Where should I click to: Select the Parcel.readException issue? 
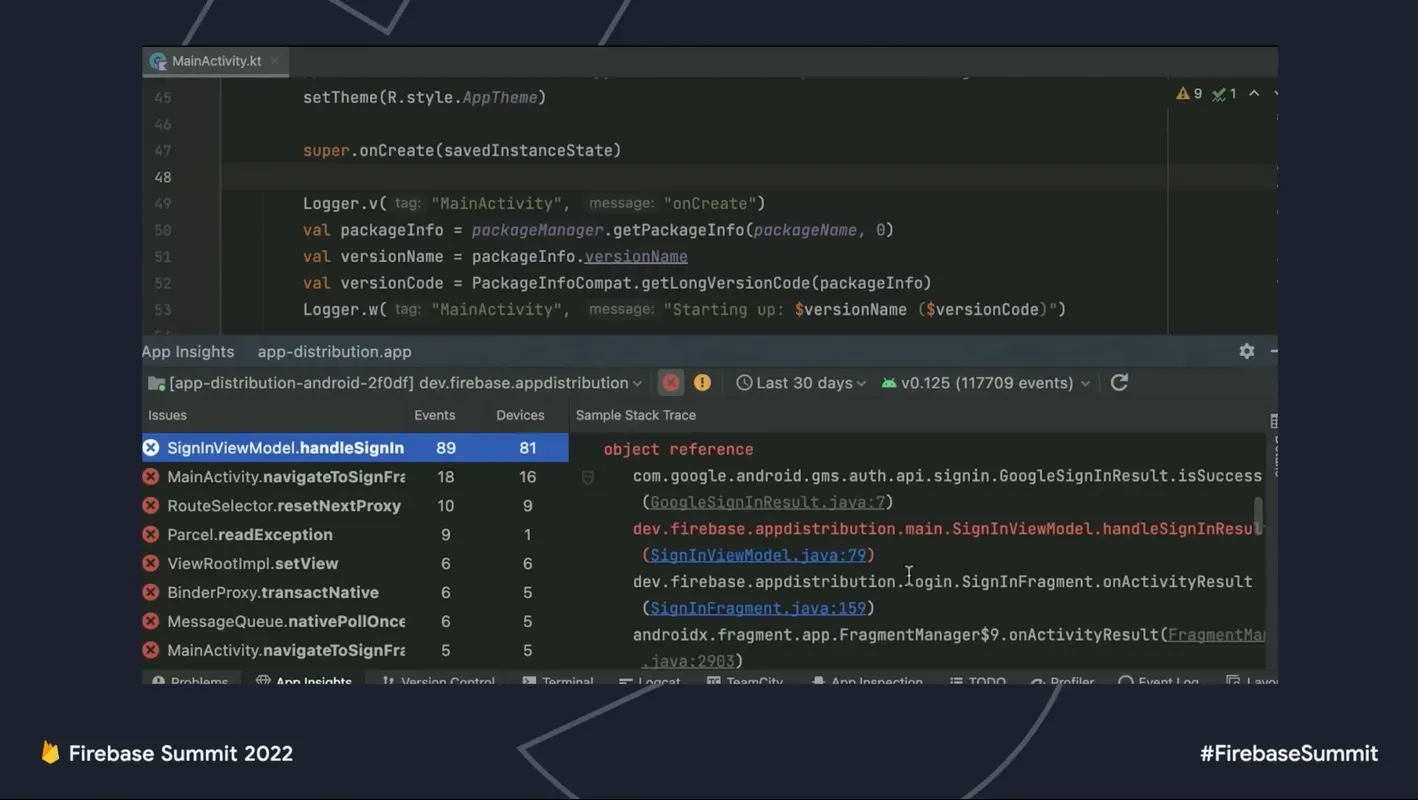pyautogui.click(x=355, y=535)
